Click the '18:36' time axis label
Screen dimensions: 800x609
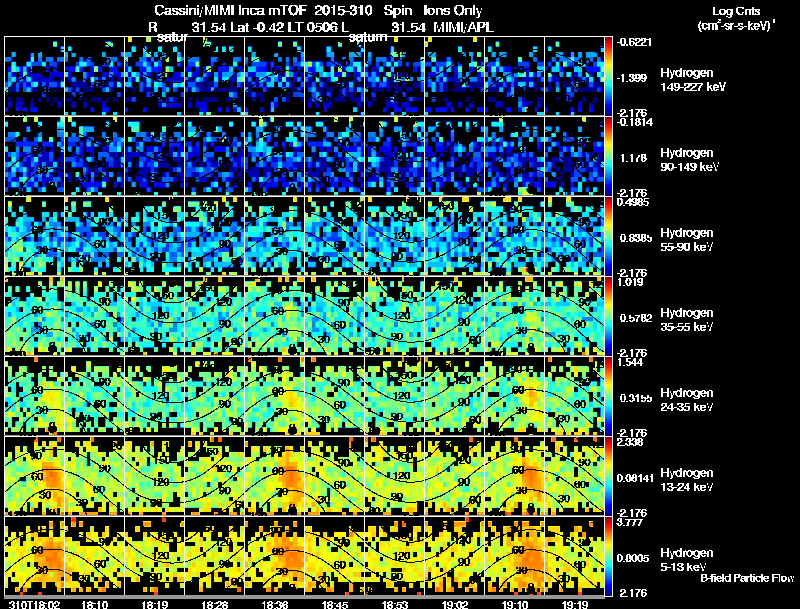274,604
